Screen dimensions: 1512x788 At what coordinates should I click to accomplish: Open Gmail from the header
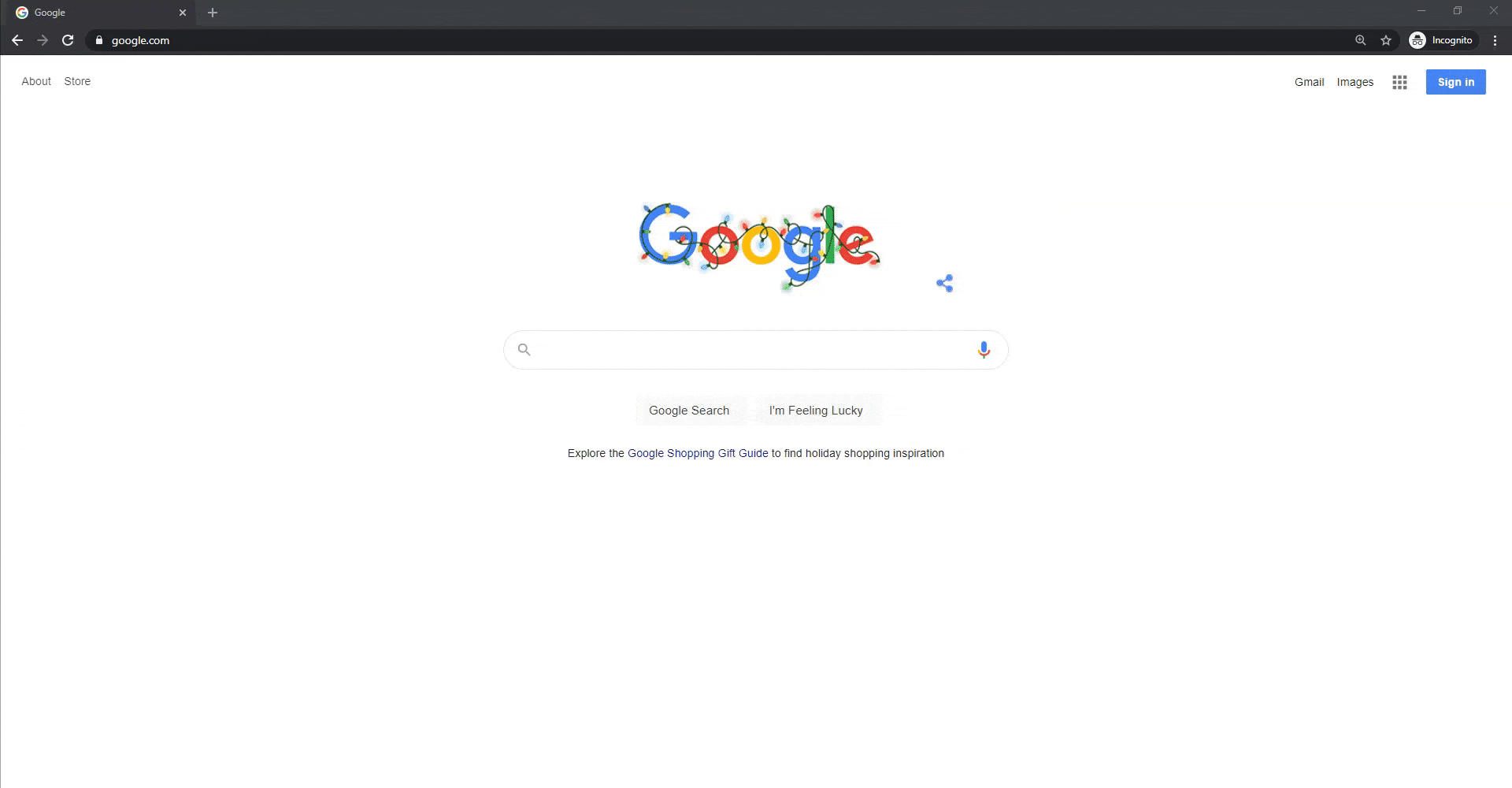coord(1309,82)
